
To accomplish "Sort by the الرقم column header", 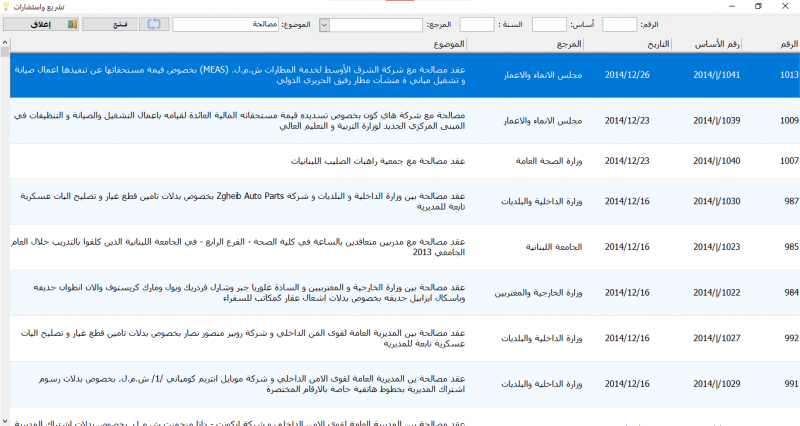I will (771, 44).
